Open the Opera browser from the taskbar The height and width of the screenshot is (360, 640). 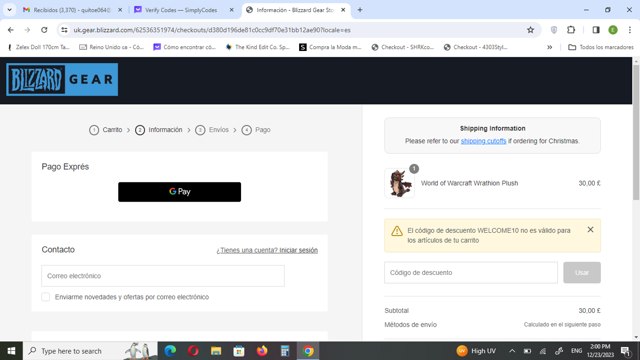193,351
